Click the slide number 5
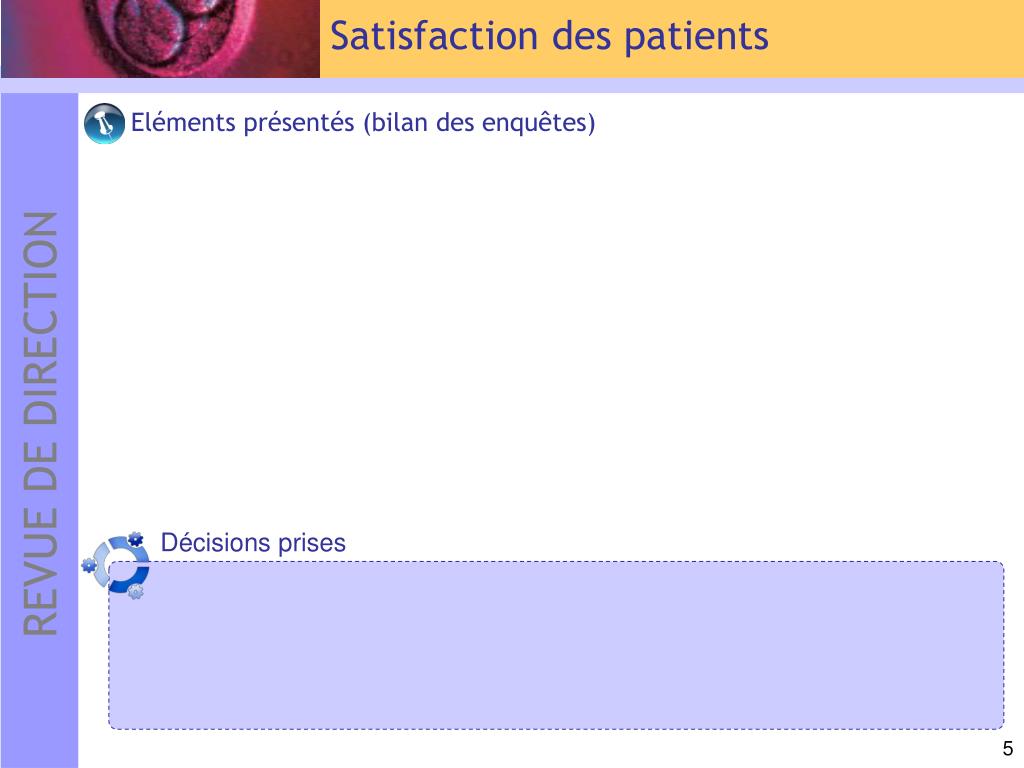The image size is (1024, 768). 1008,748
